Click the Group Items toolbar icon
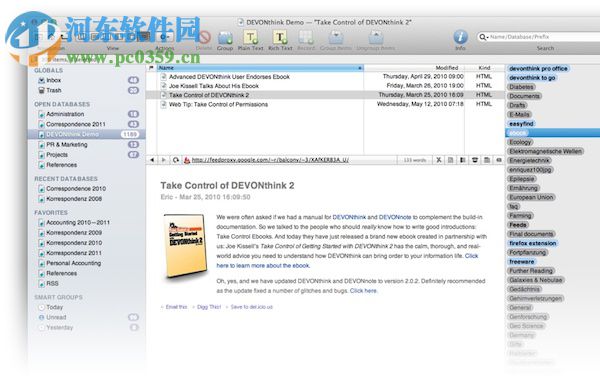The height and width of the screenshot is (377, 600). point(336,38)
